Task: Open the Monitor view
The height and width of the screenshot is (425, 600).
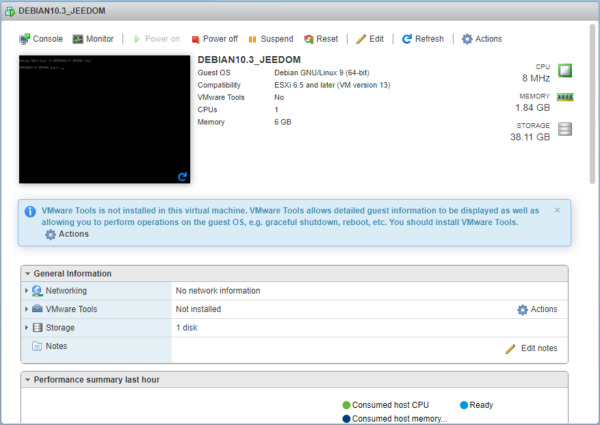Action: pos(93,39)
